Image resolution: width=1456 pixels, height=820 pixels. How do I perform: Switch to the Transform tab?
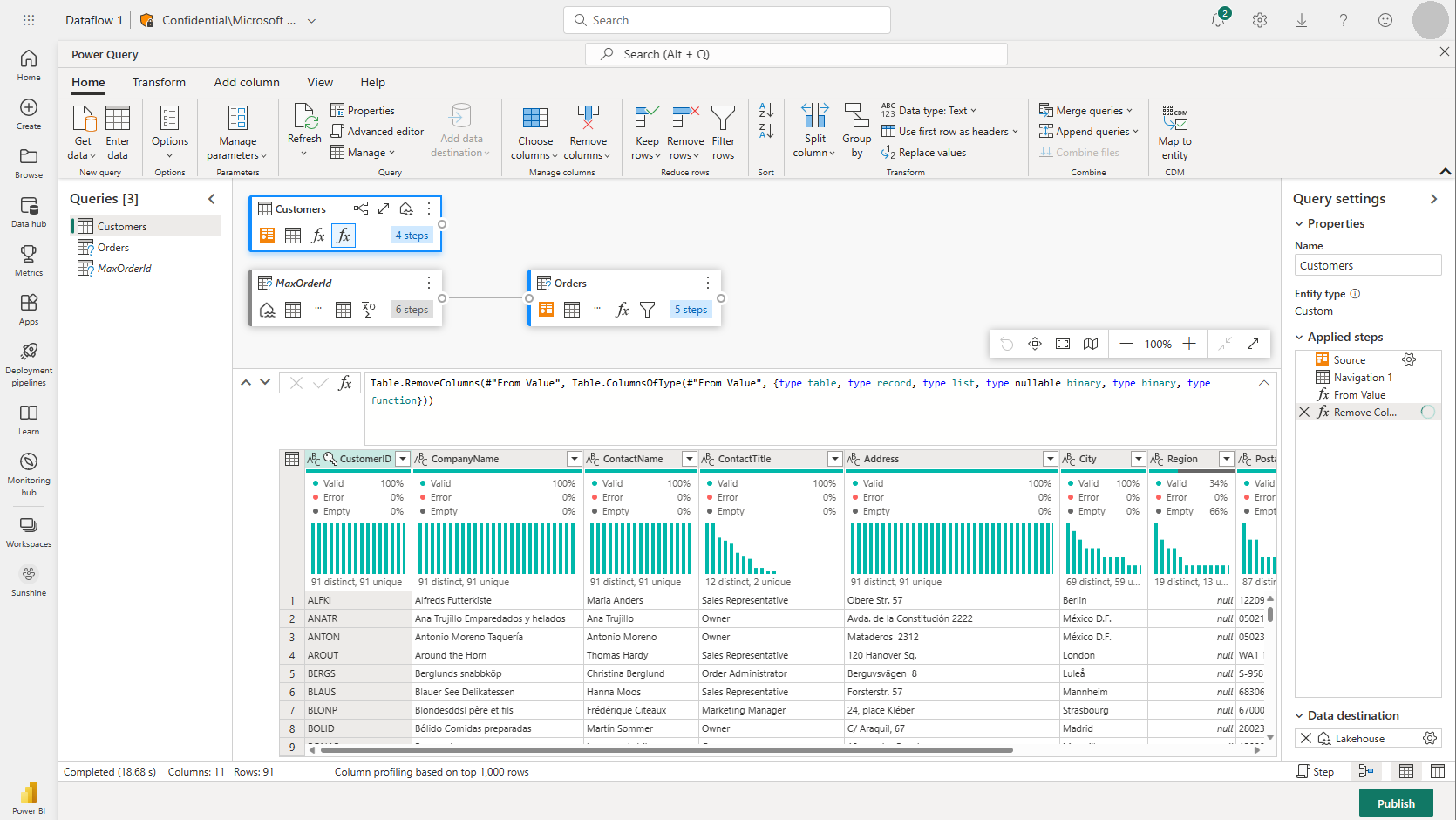pyautogui.click(x=159, y=82)
